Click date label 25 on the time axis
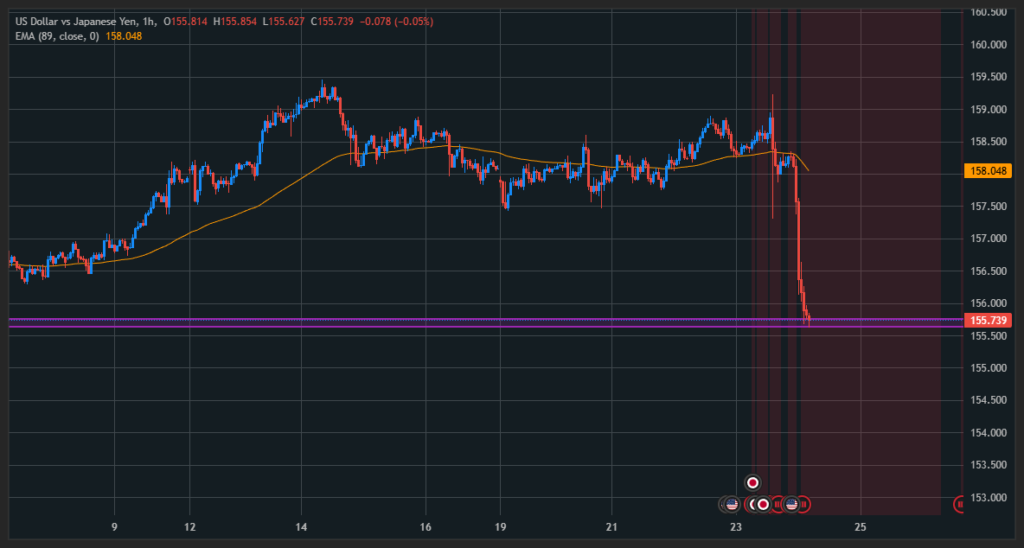 [x=860, y=527]
